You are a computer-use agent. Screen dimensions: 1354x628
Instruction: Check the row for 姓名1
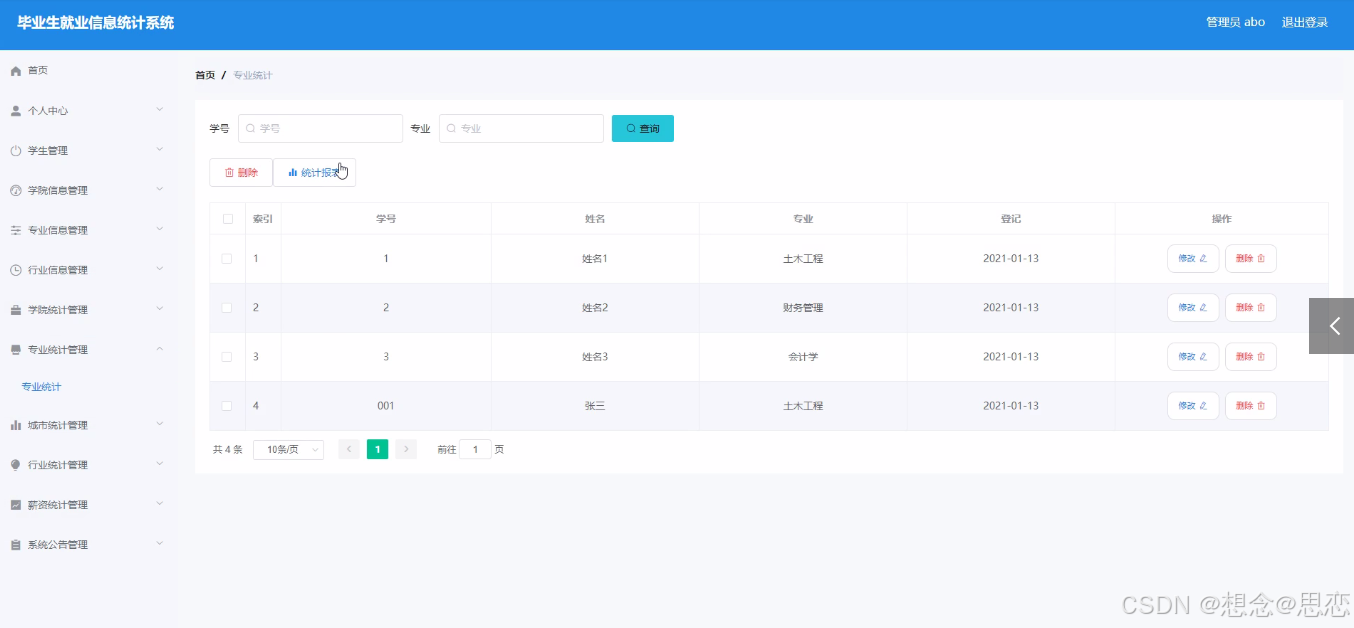(227, 259)
